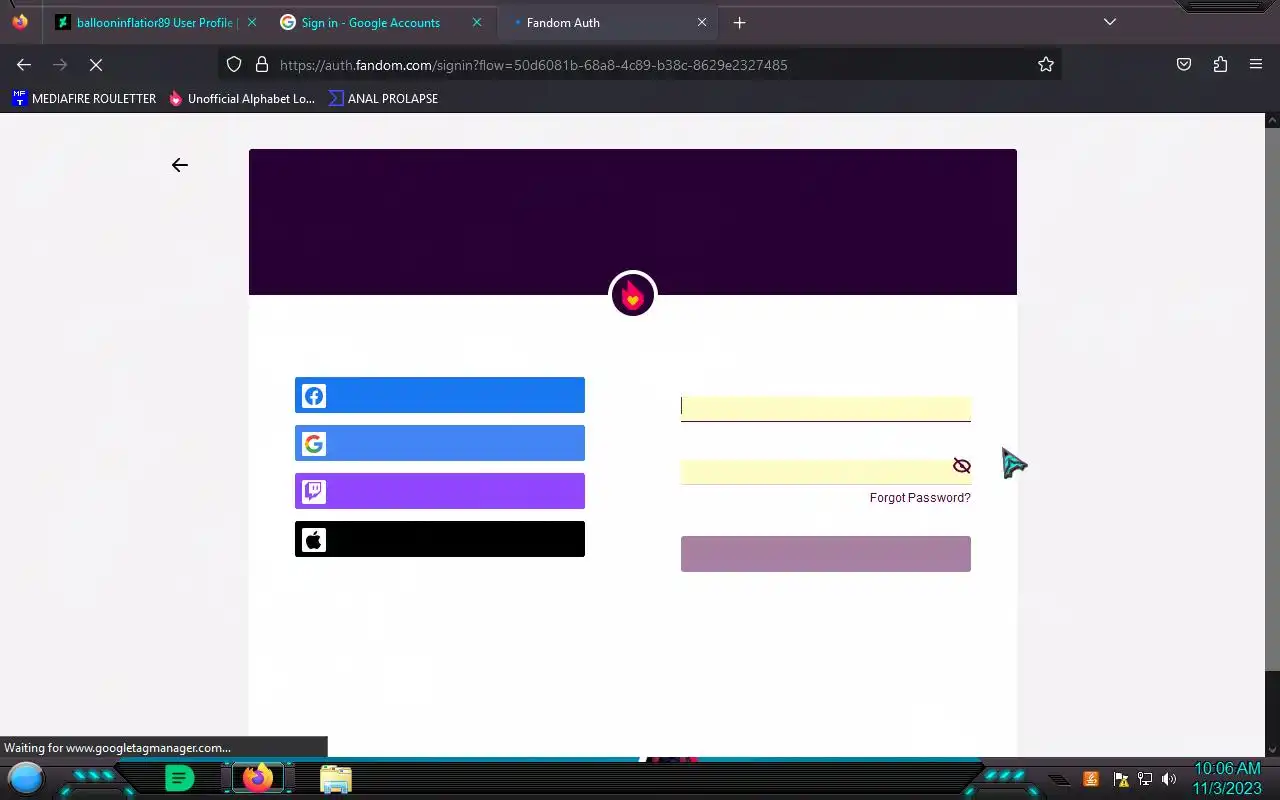Viewport: 1280px width, 800px height.
Task: Click the tracking protection shield icon
Action: tap(234, 65)
